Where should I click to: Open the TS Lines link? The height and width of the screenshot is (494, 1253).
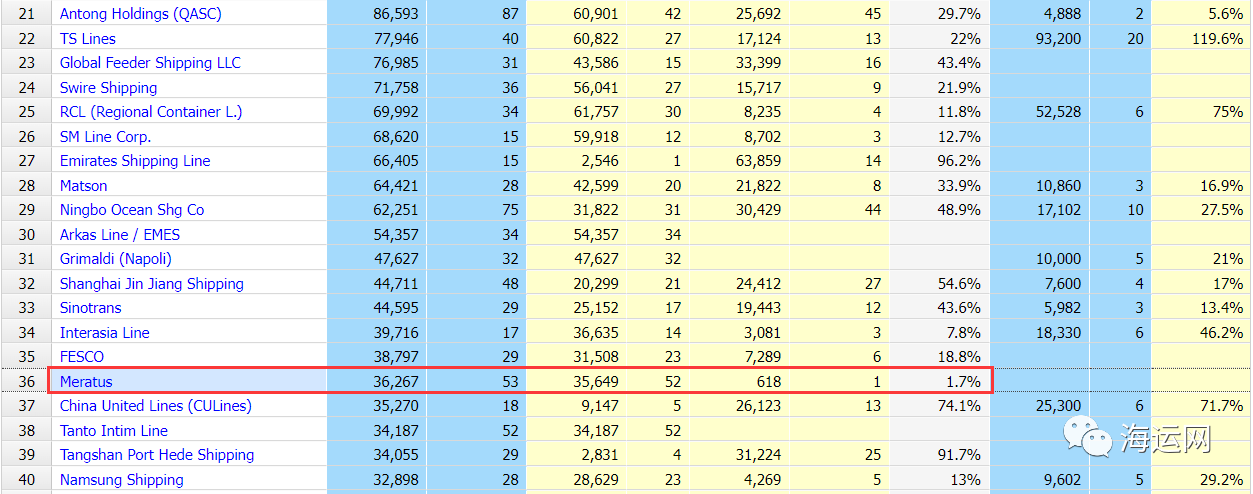click(x=88, y=38)
